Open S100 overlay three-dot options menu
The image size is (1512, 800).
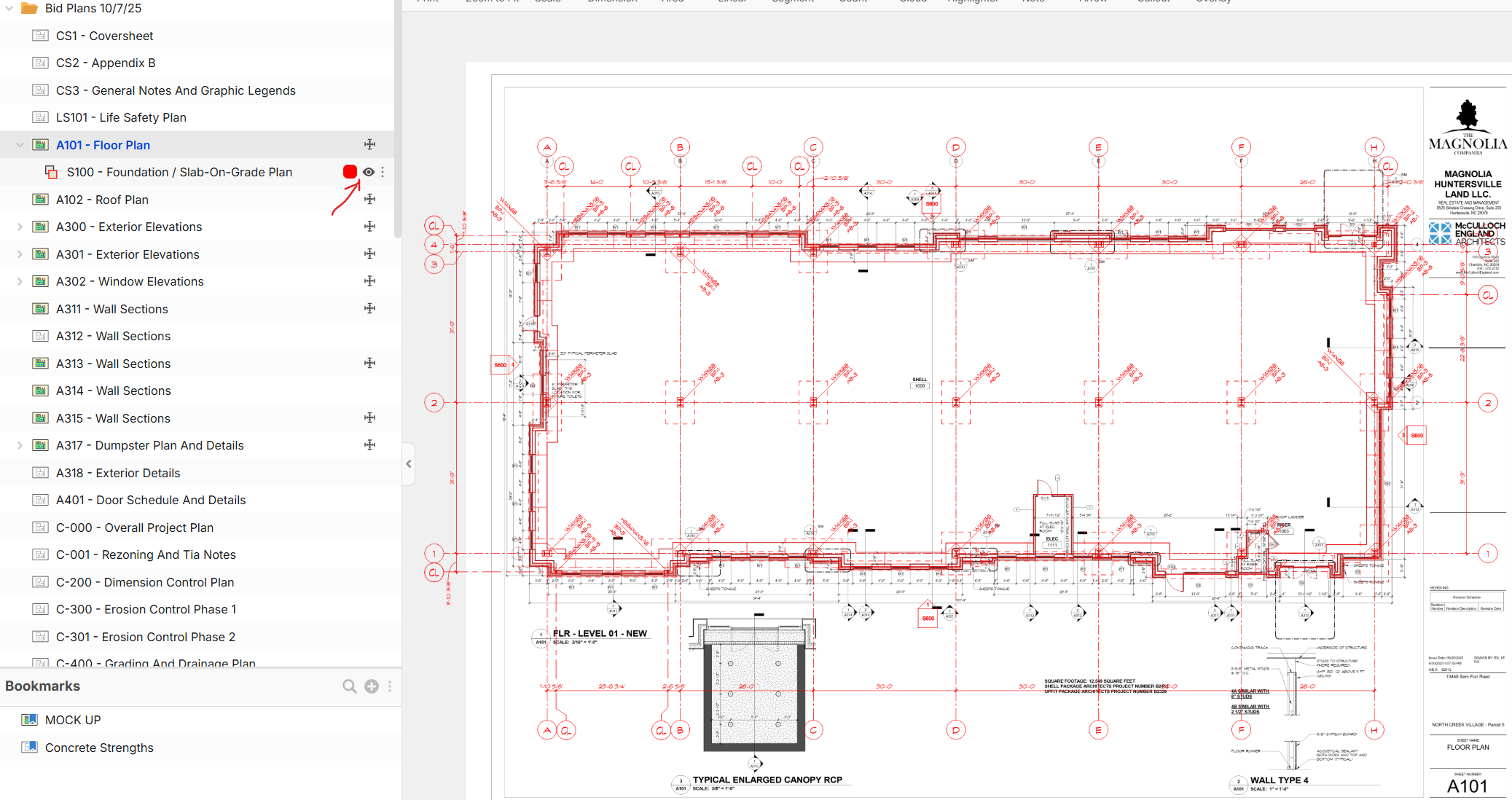383,172
